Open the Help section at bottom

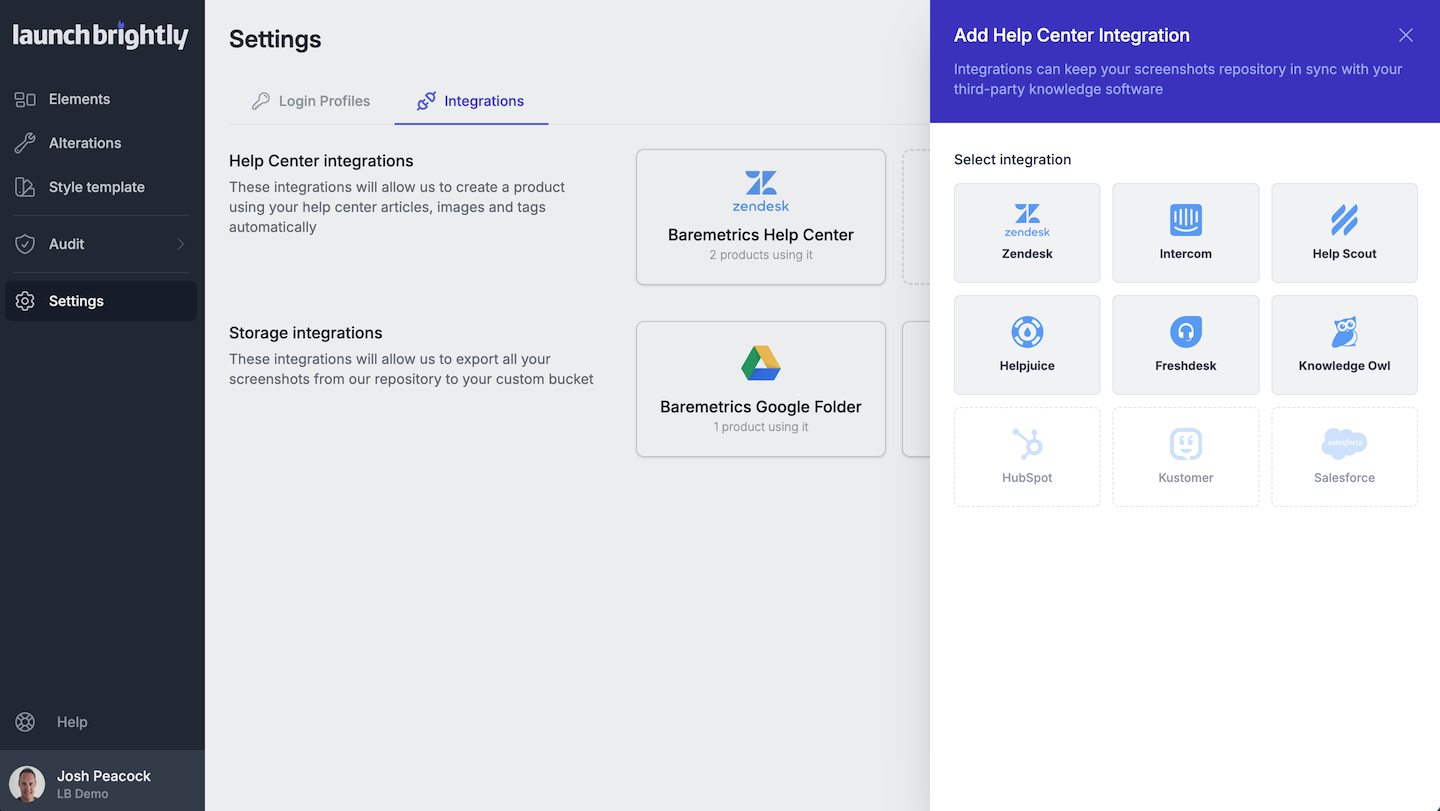[72, 722]
